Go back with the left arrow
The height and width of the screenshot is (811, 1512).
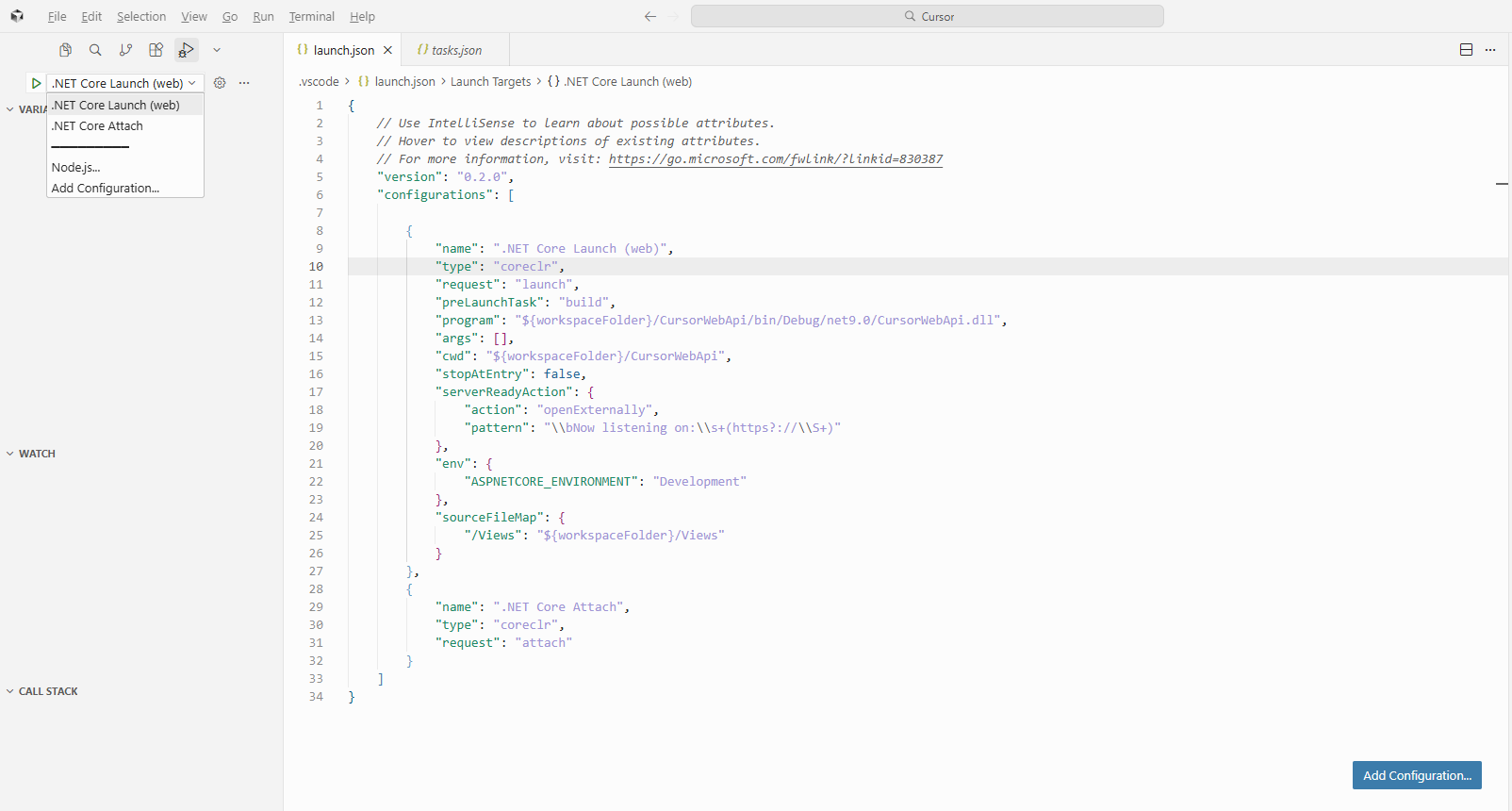click(x=649, y=16)
